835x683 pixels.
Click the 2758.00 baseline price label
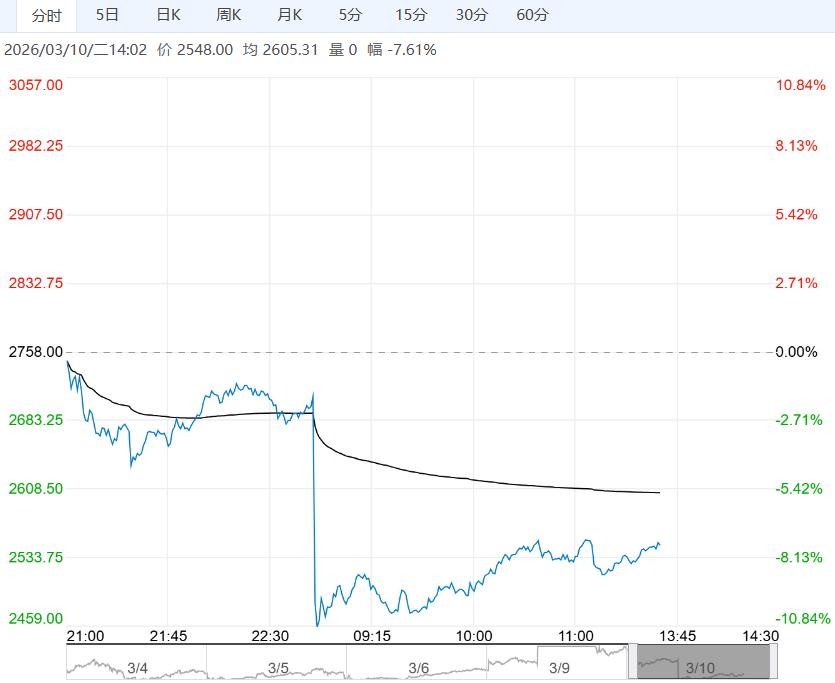pos(35,352)
